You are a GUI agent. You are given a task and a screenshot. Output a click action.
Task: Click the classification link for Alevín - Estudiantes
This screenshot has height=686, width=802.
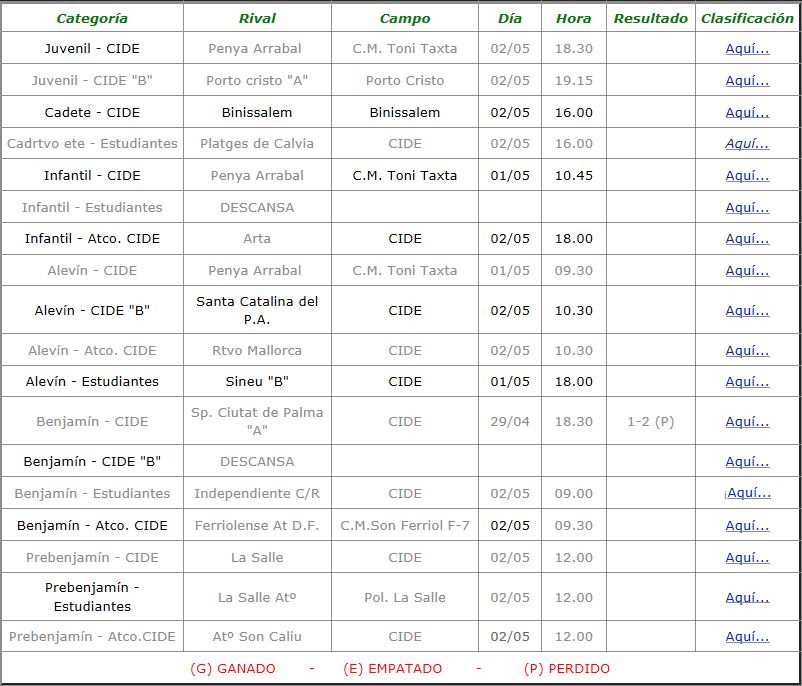coord(747,381)
